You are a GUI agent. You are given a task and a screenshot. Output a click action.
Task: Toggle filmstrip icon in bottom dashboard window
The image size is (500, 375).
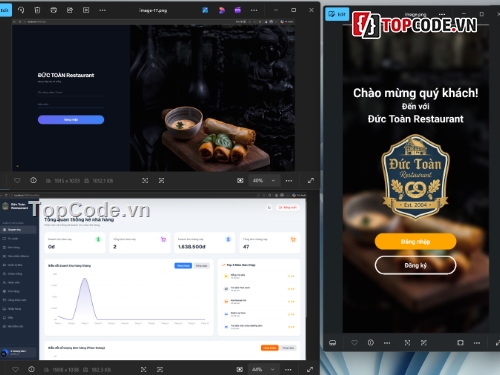pos(239,369)
